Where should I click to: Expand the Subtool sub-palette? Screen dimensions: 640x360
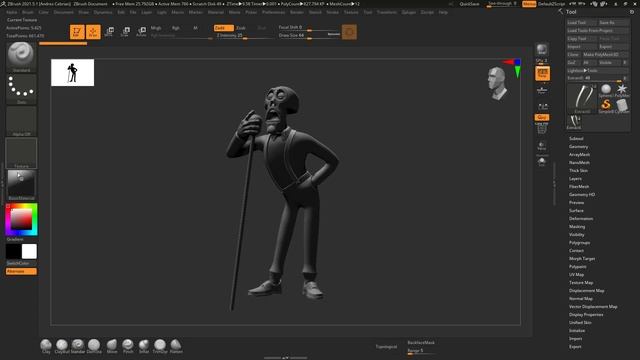(x=576, y=139)
